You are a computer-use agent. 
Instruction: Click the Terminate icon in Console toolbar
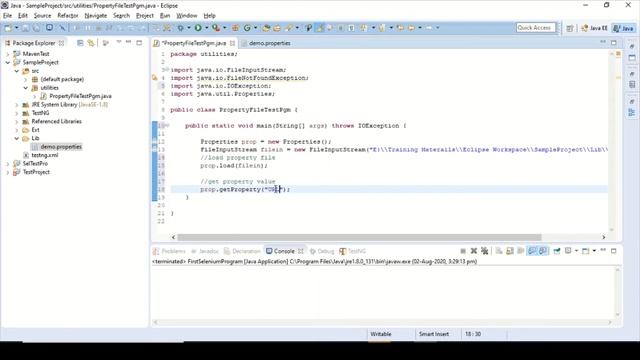463,251
